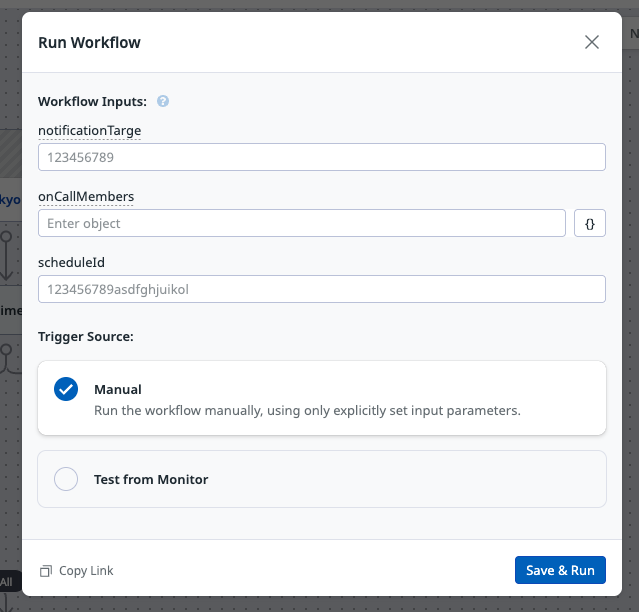Image resolution: width=639 pixels, height=612 pixels.
Task: Choose the Manual trigger description card
Action: 322,398
